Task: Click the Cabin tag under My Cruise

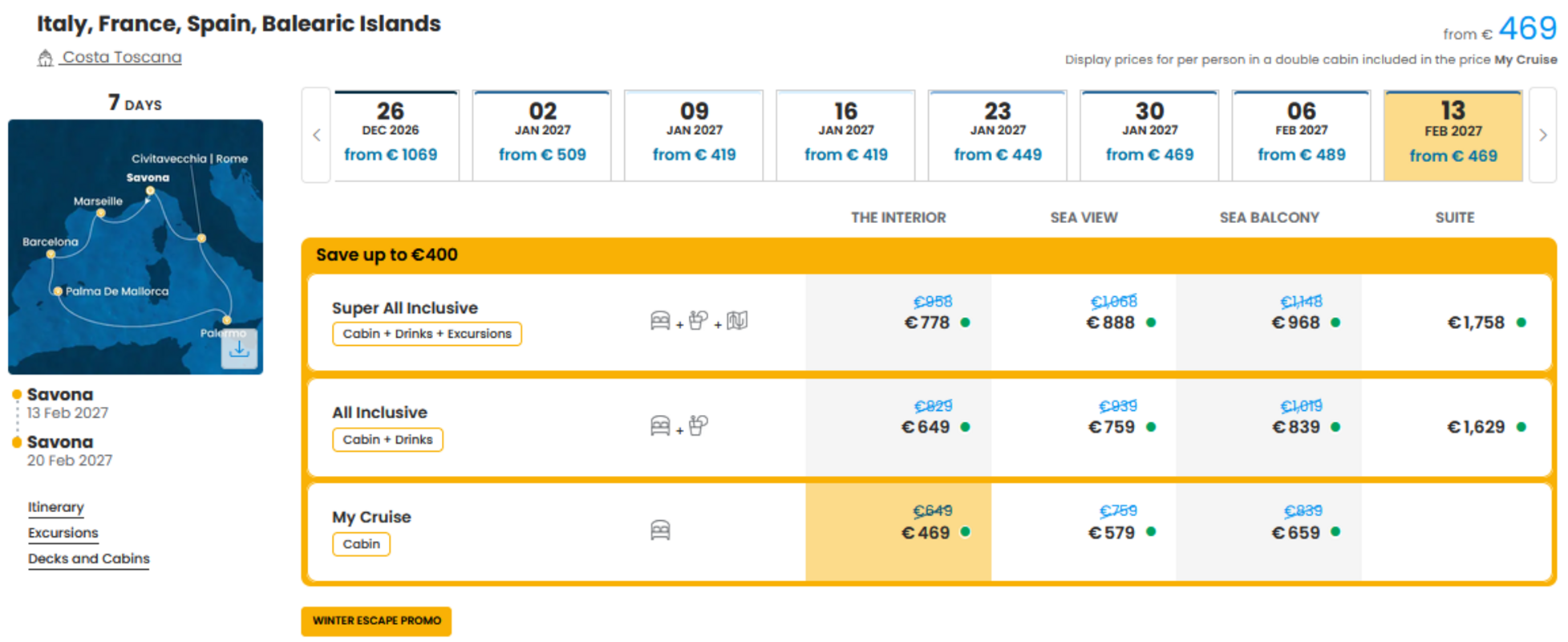Action: pyautogui.click(x=361, y=544)
